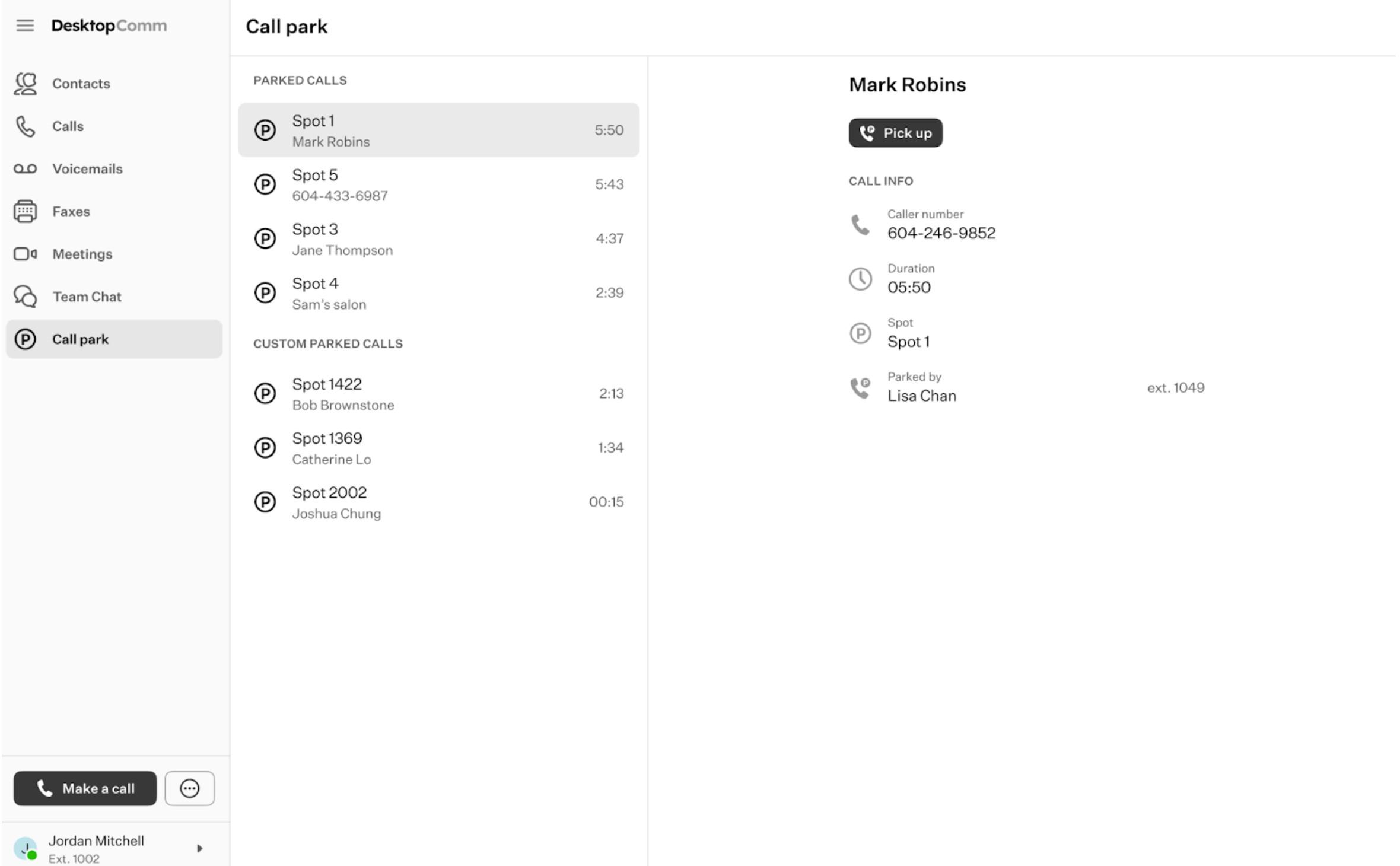1400x866 pixels.
Task: Click the CUSTOM PARKED CALLS section header
Action: coord(328,344)
